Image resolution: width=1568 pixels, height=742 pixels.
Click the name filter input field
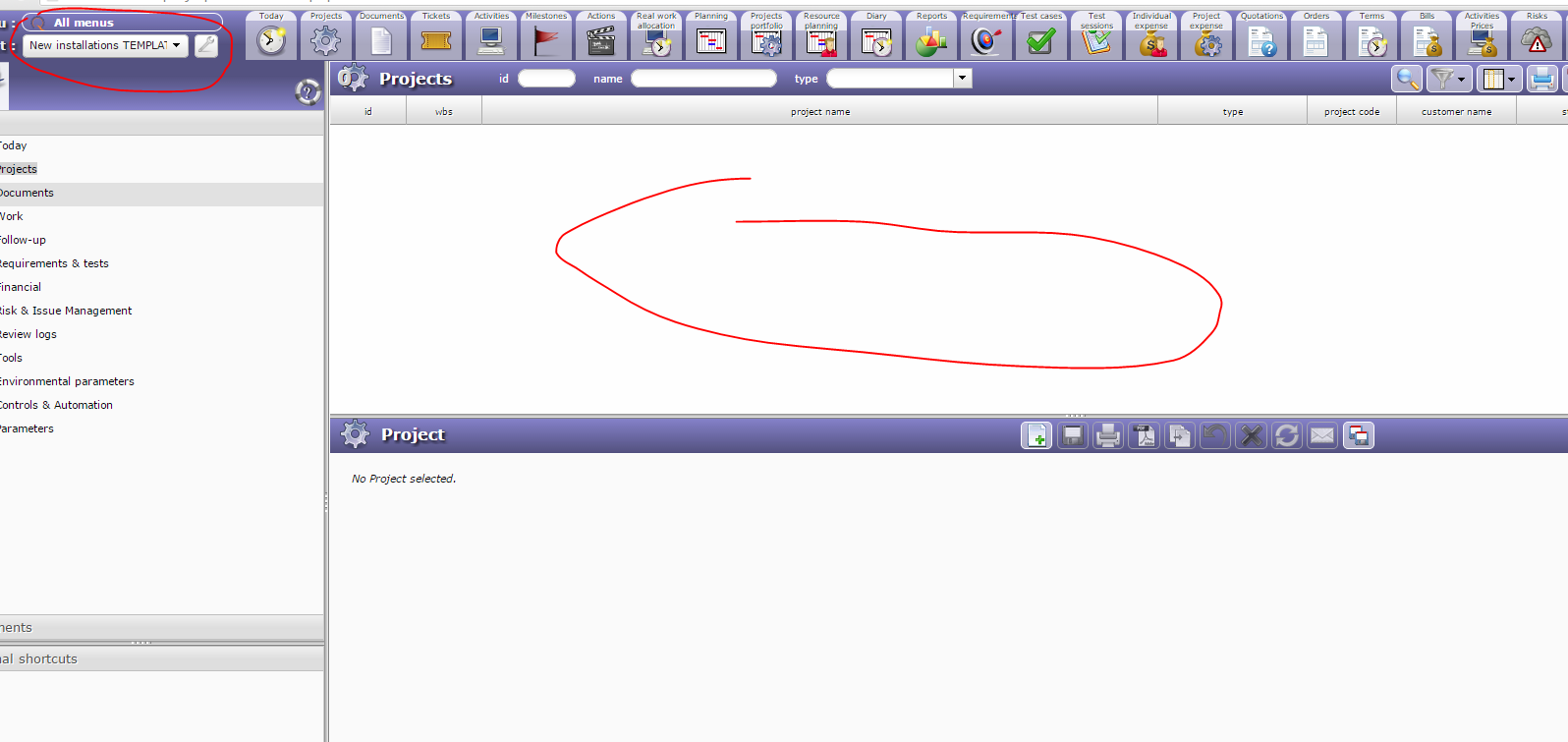(x=703, y=79)
